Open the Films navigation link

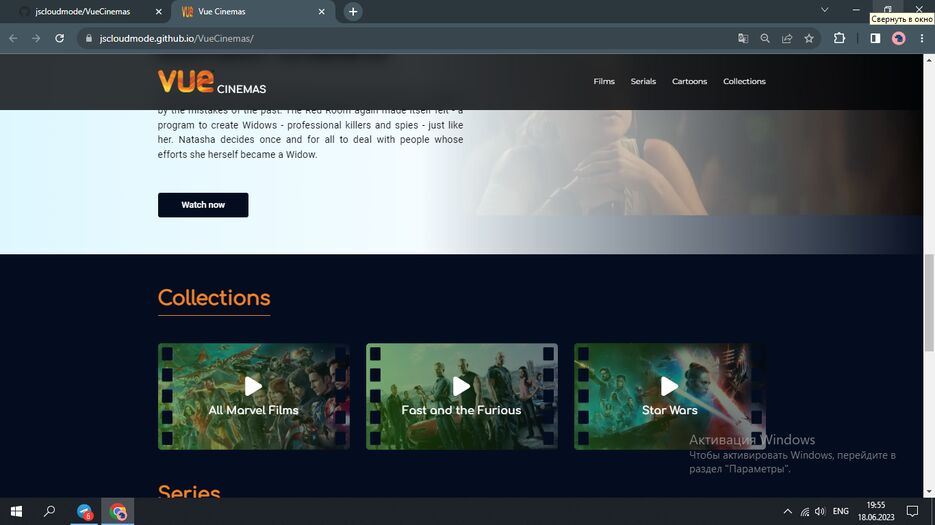(x=604, y=81)
